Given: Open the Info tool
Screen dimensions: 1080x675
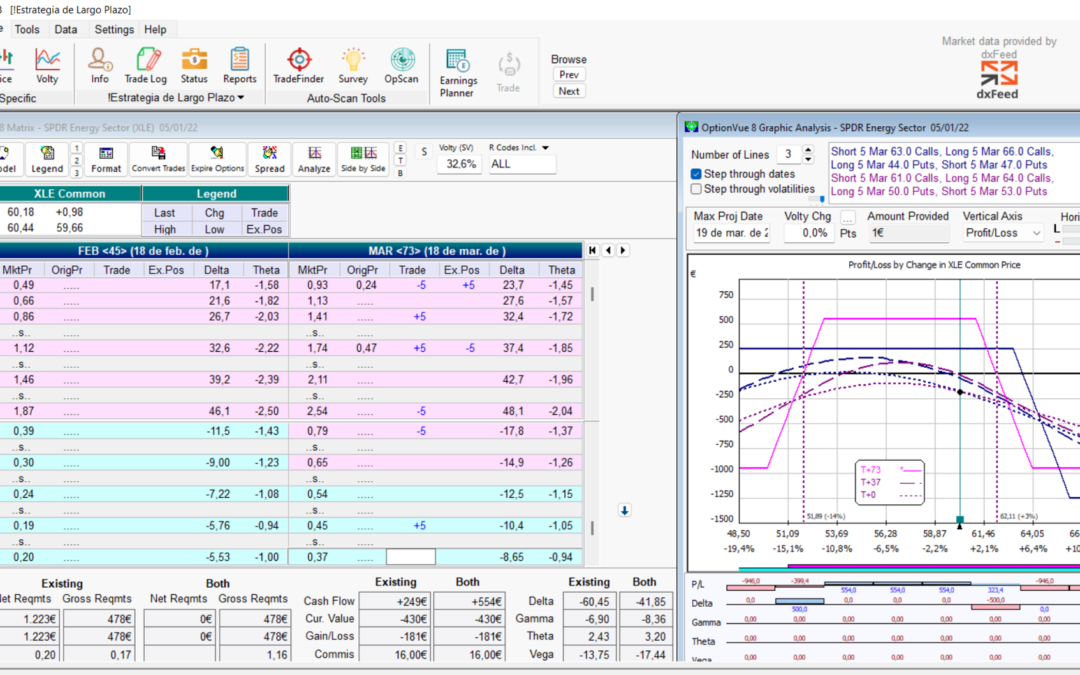Looking at the screenshot, I should (x=100, y=65).
